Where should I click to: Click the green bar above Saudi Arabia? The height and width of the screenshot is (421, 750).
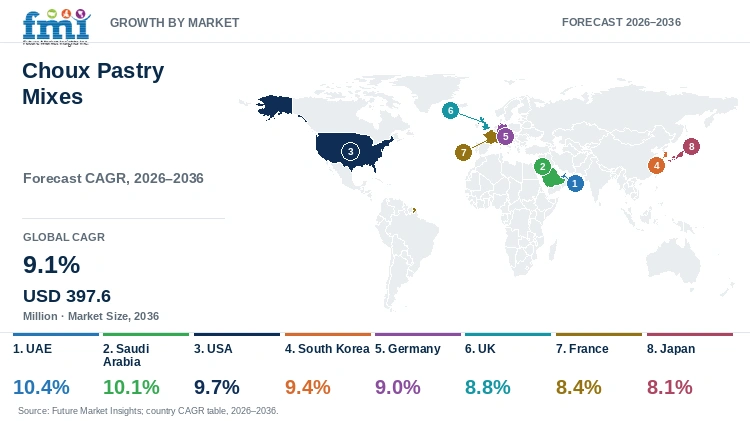click(x=146, y=334)
